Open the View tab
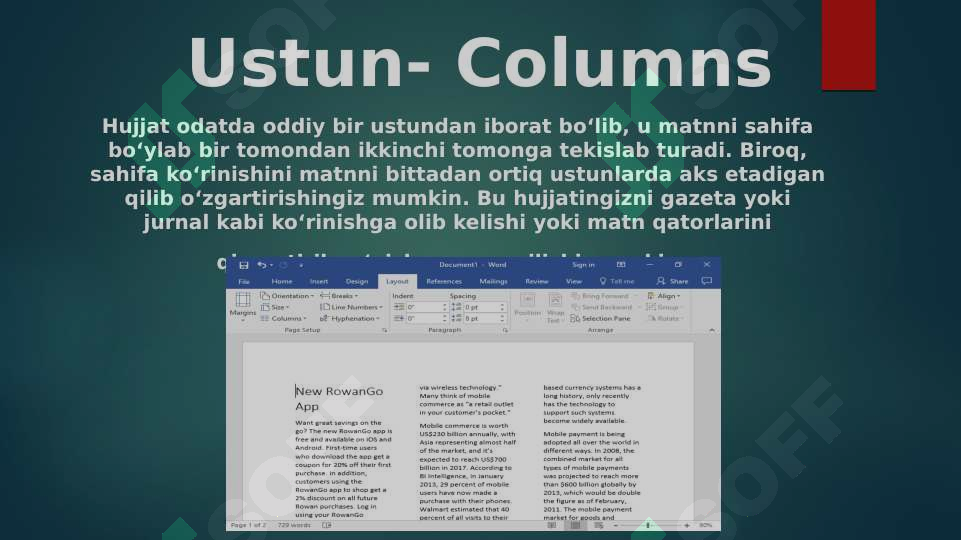This screenshot has width=961, height=540. (574, 281)
